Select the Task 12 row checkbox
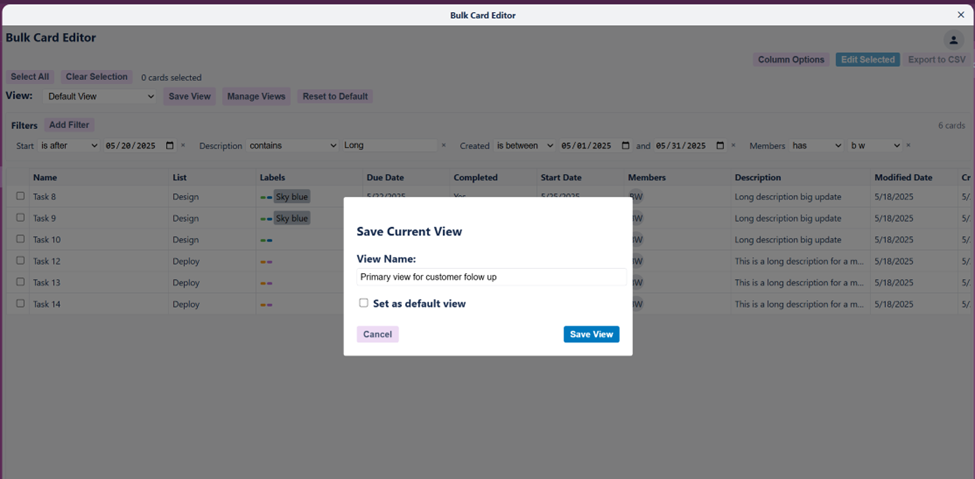Screen dimensions: 975x479 pos(21,261)
